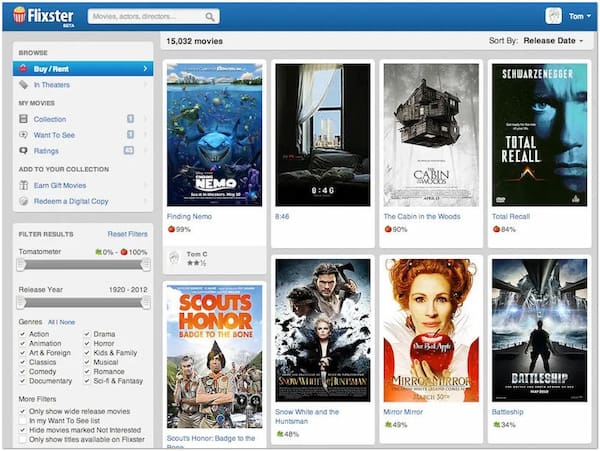600x451 pixels.
Task: Toggle Sci-fi & Fantasy checkbox
Action: coord(87,381)
